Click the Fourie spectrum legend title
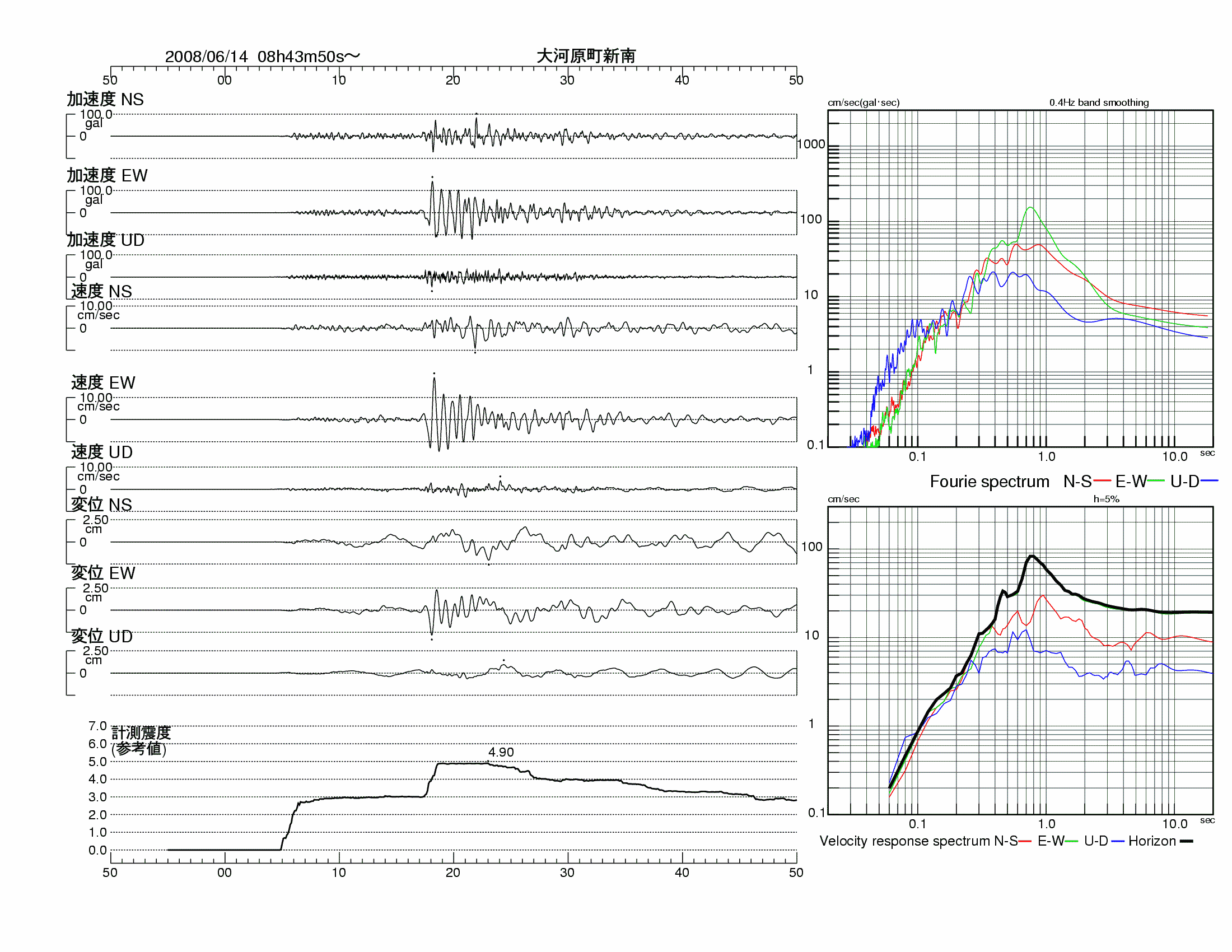This screenshot has height=952, width=1232. coord(990,481)
